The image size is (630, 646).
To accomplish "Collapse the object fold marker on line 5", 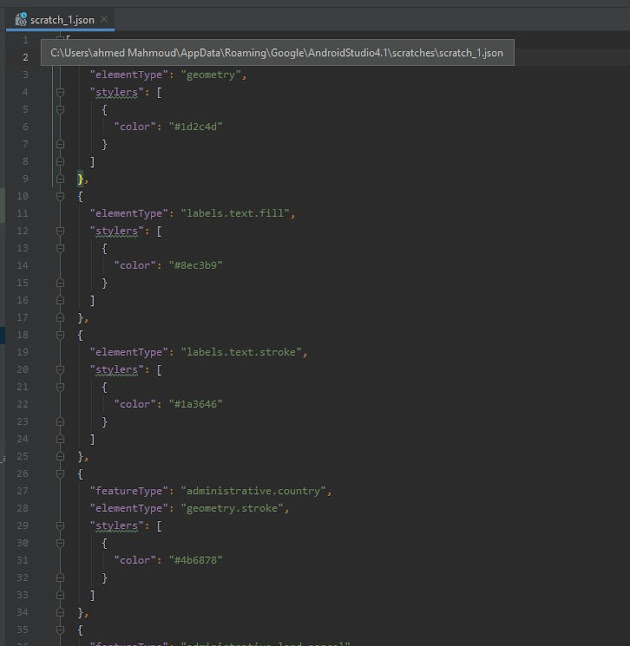I will 60,109.
